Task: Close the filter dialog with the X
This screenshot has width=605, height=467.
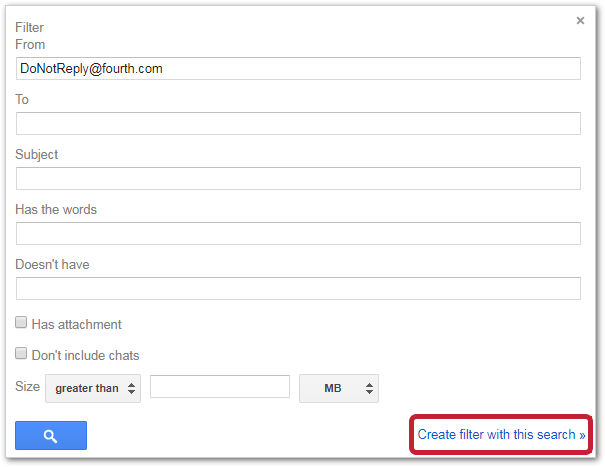Action: click(580, 21)
